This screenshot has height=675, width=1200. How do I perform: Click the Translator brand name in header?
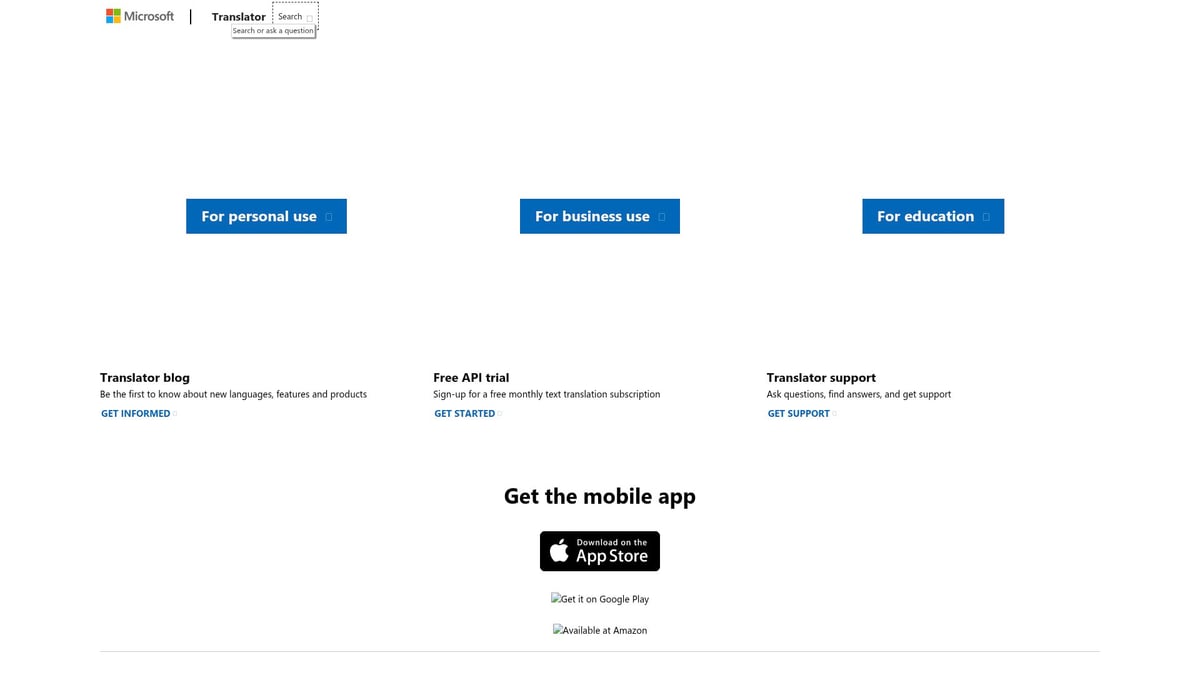tap(238, 16)
